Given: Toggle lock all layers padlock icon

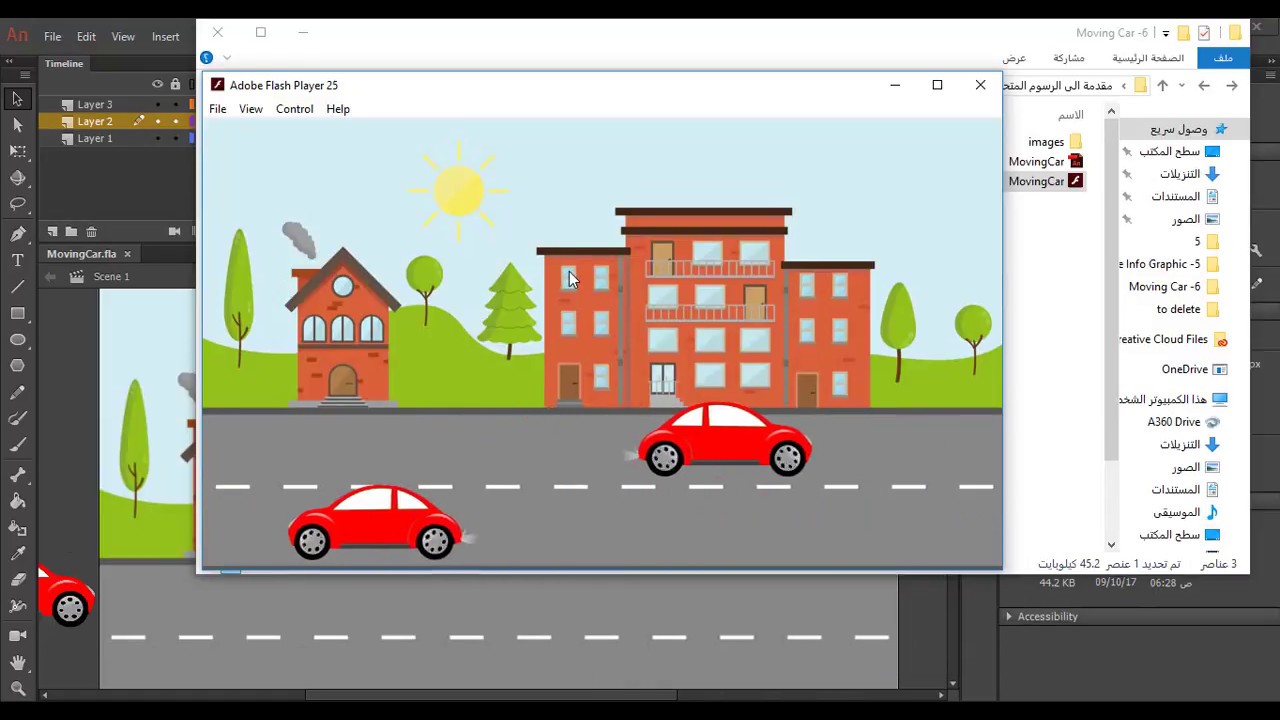Looking at the screenshot, I should tap(175, 84).
